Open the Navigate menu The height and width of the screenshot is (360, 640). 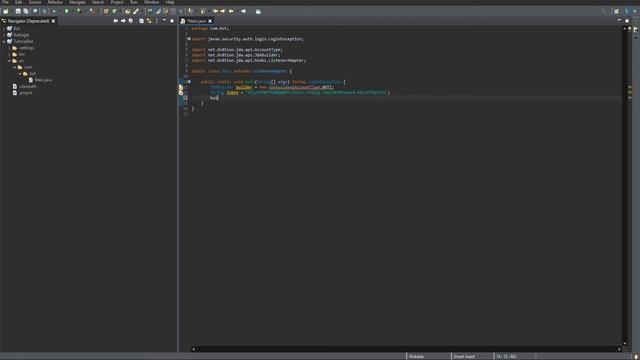click(x=78, y=2)
